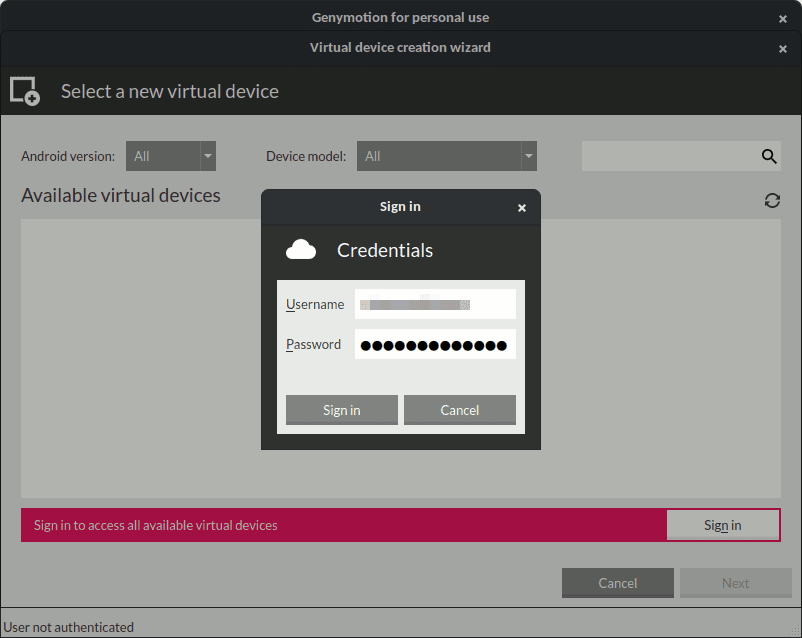Click the 'Android version:' label
Viewport: 802px width, 638px height.
pyautogui.click(x=68, y=156)
